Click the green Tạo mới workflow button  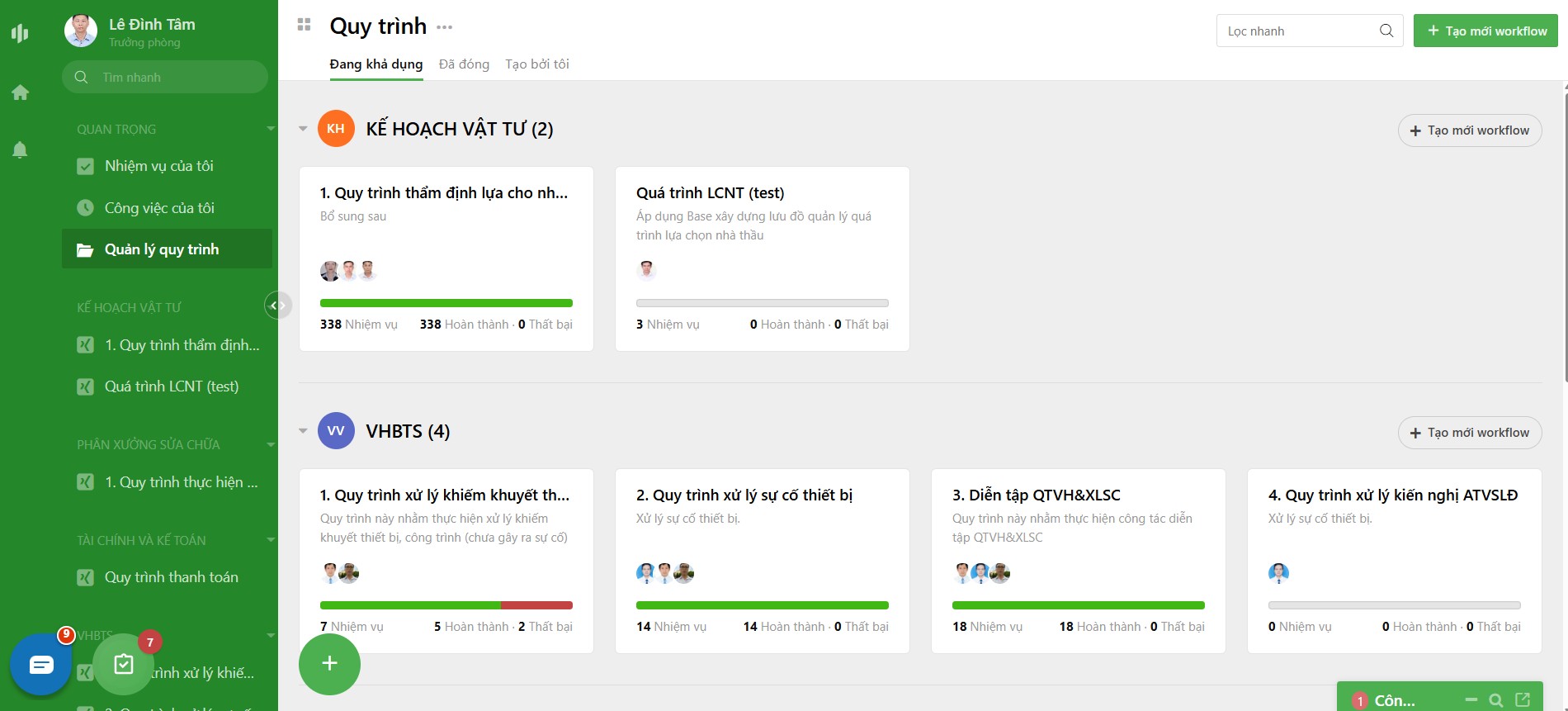pyautogui.click(x=1485, y=31)
